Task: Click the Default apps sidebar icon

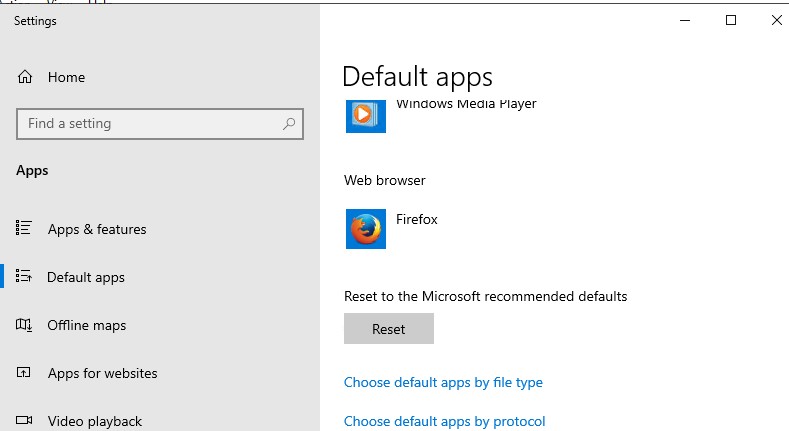Action: [x=25, y=277]
